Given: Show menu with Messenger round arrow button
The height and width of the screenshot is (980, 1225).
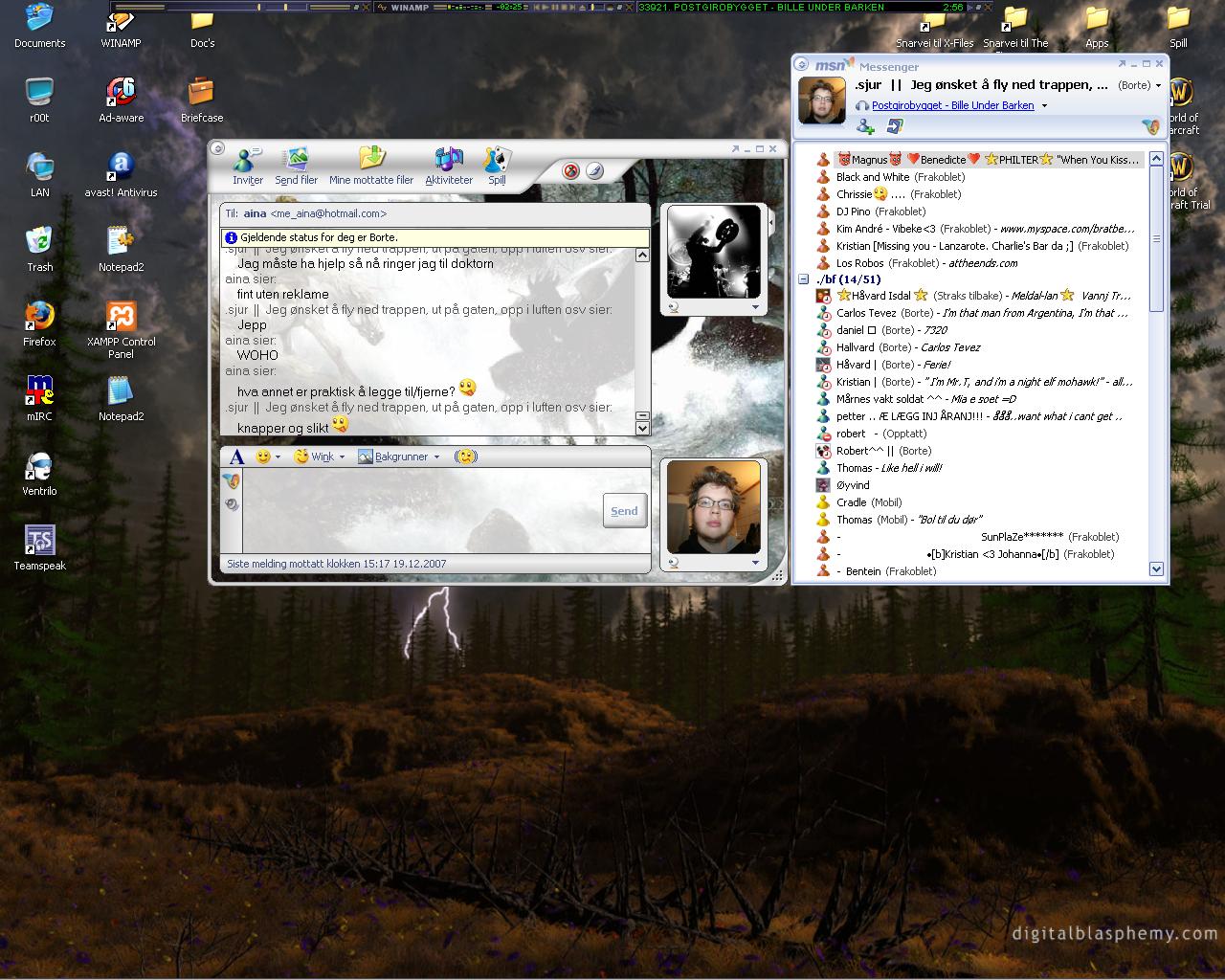Looking at the screenshot, I should (801, 64).
